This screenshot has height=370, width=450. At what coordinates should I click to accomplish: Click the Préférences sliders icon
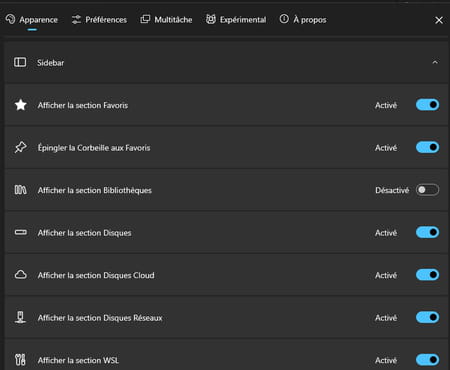pyautogui.click(x=76, y=20)
